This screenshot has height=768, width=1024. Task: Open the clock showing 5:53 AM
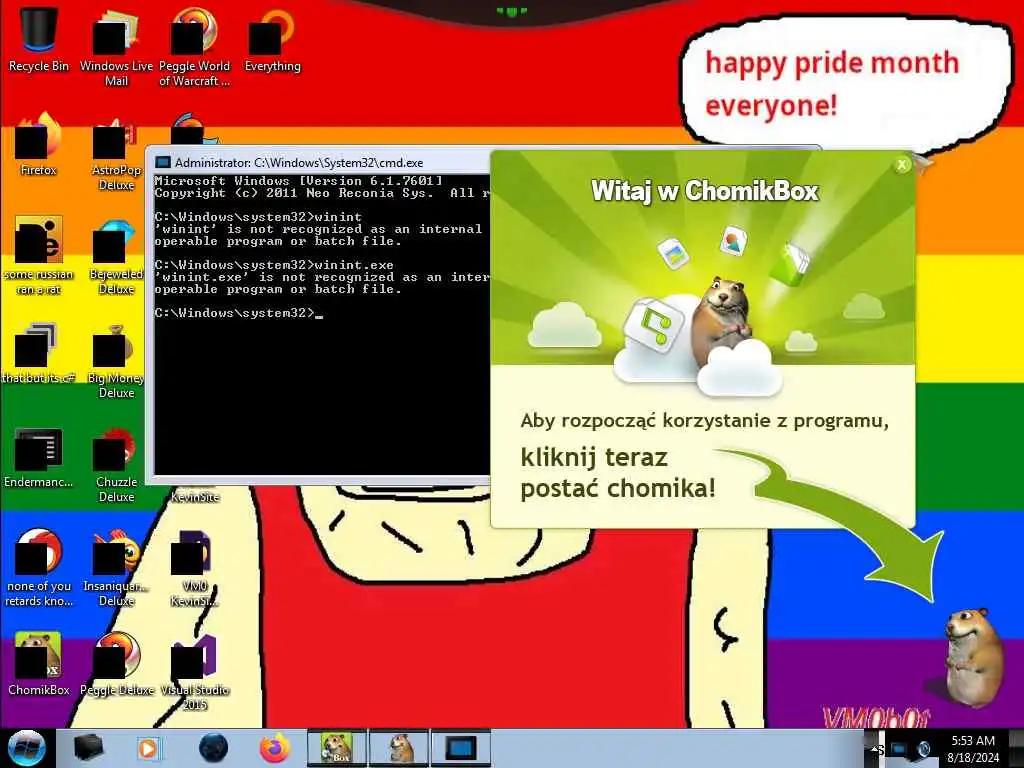pyautogui.click(x=973, y=749)
